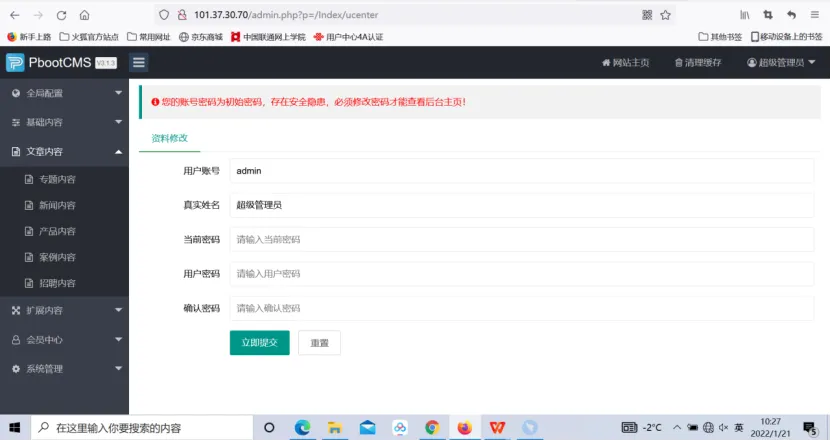Reload the page with refresh icon
Image resolution: width=831 pixels, height=441 pixels.
click(61, 15)
